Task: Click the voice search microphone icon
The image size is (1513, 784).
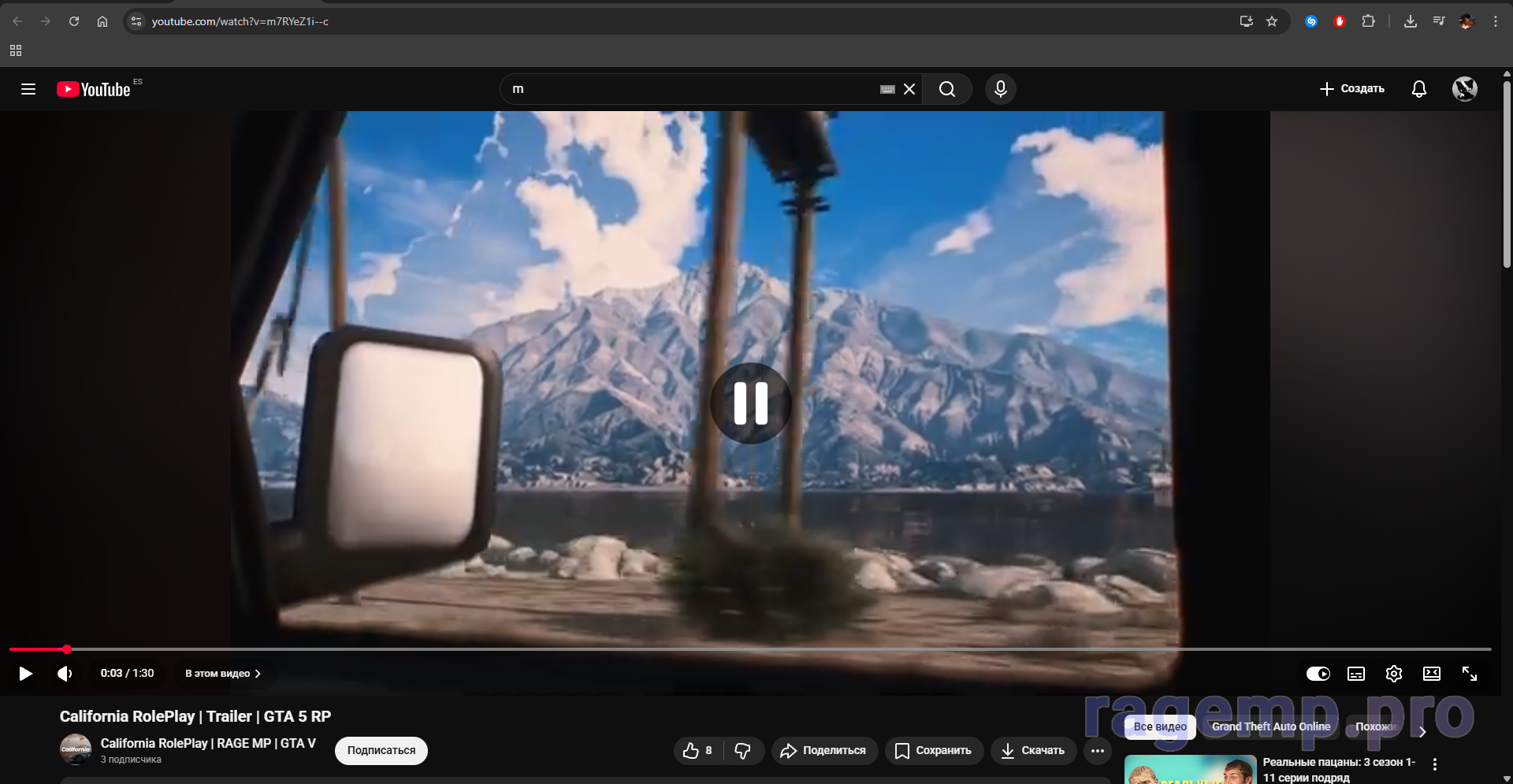Action: click(1000, 89)
